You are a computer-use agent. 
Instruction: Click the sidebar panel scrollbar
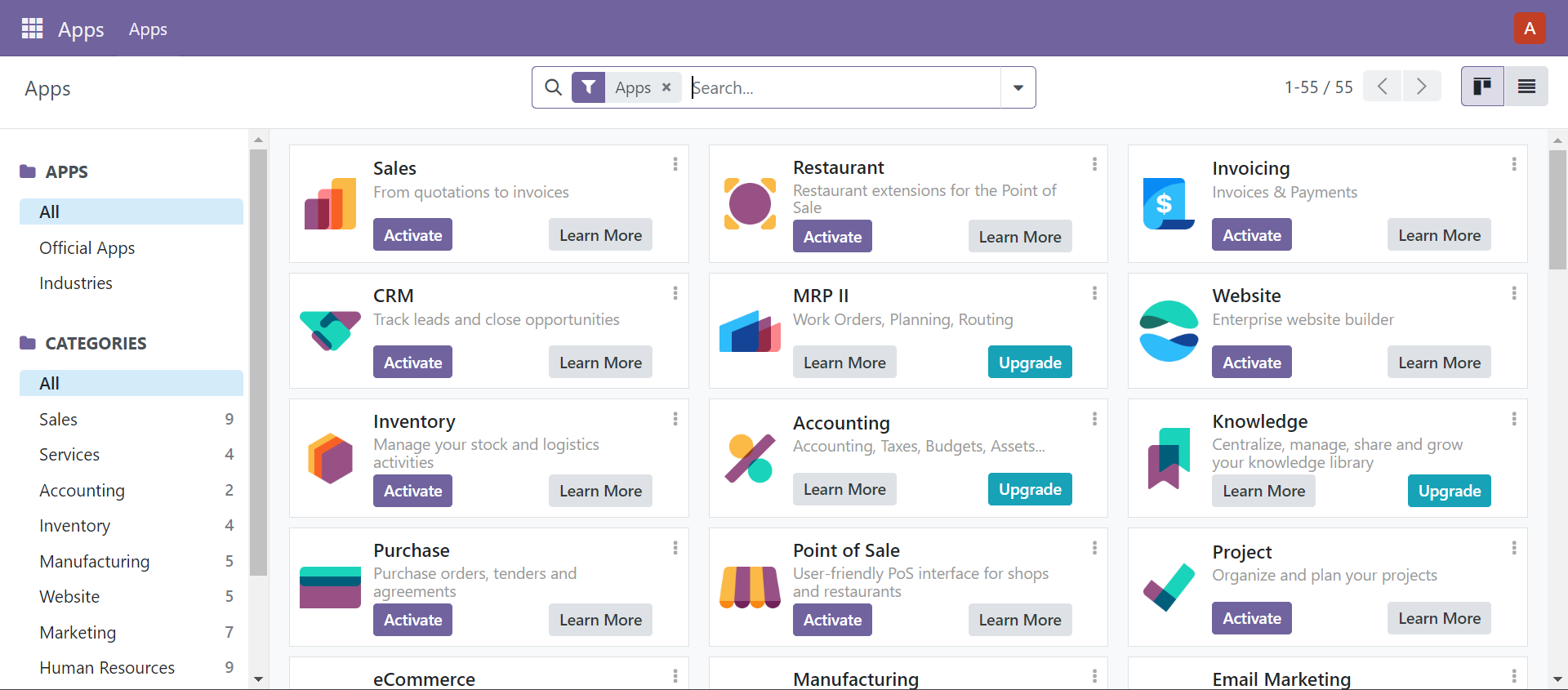[x=258, y=363]
